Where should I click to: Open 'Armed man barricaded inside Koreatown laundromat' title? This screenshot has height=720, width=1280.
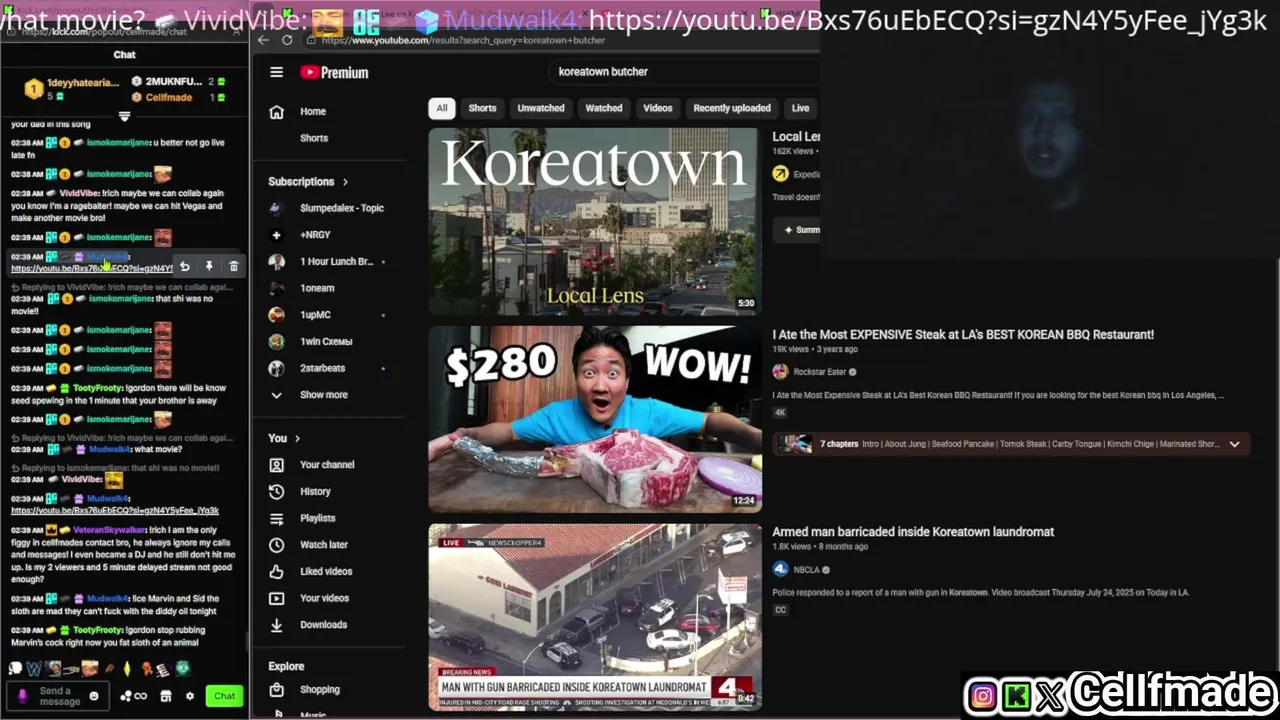[x=913, y=532]
